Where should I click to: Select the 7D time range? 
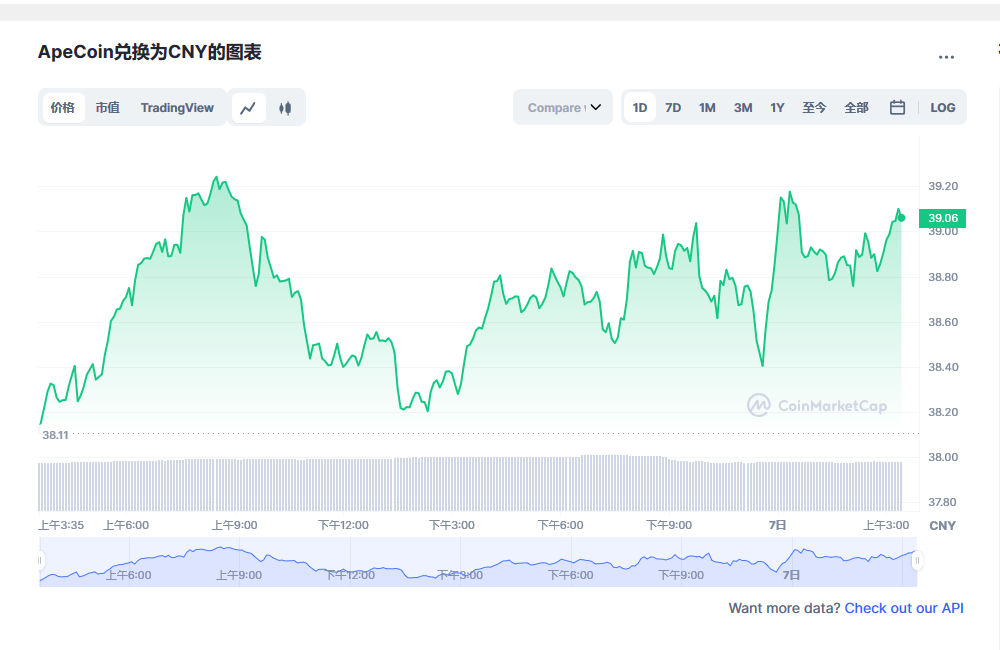[x=673, y=108]
